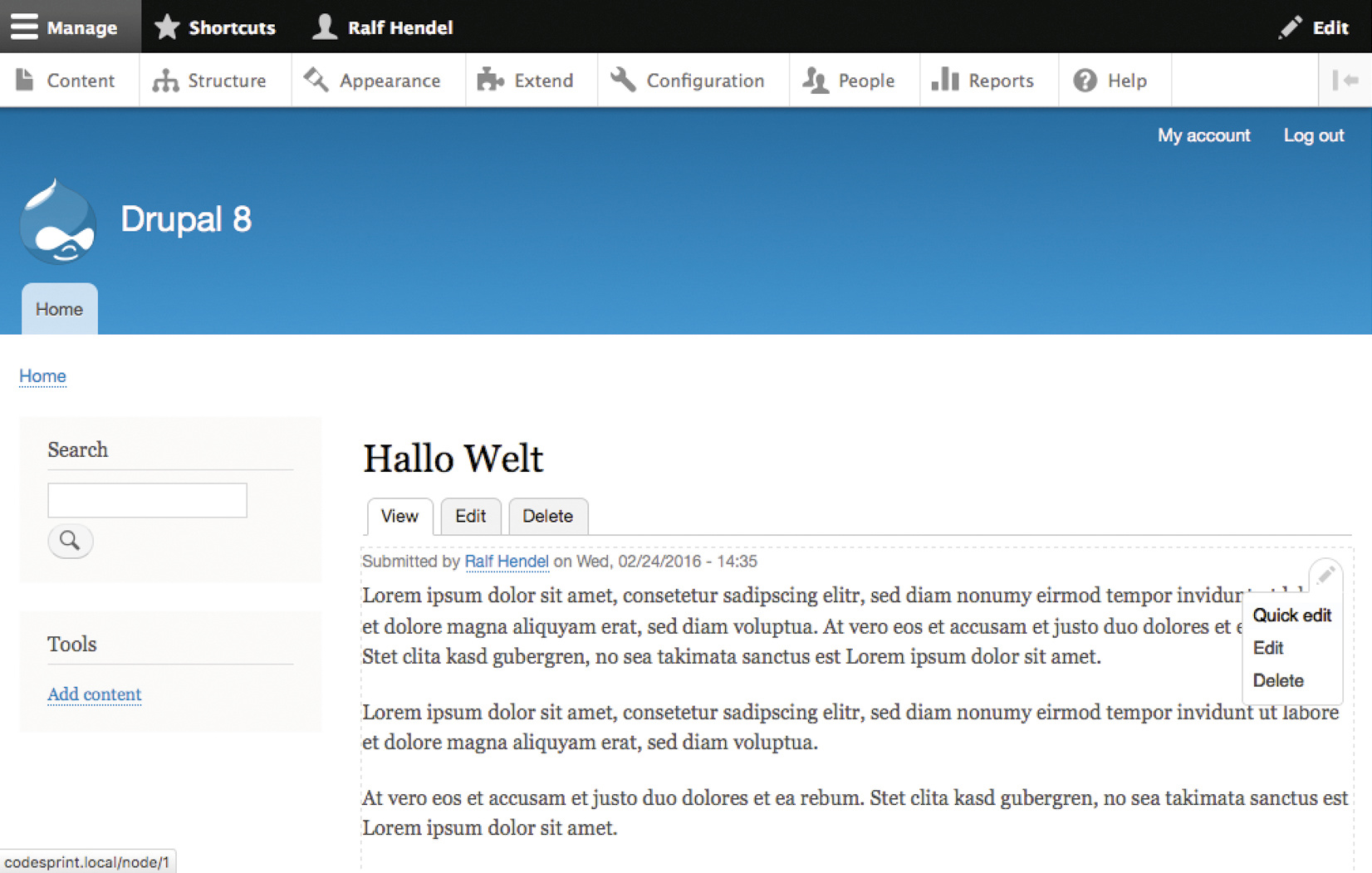Open Help from the admin toolbar
Image resolution: width=1372 pixels, height=873 pixels.
coord(1111,81)
